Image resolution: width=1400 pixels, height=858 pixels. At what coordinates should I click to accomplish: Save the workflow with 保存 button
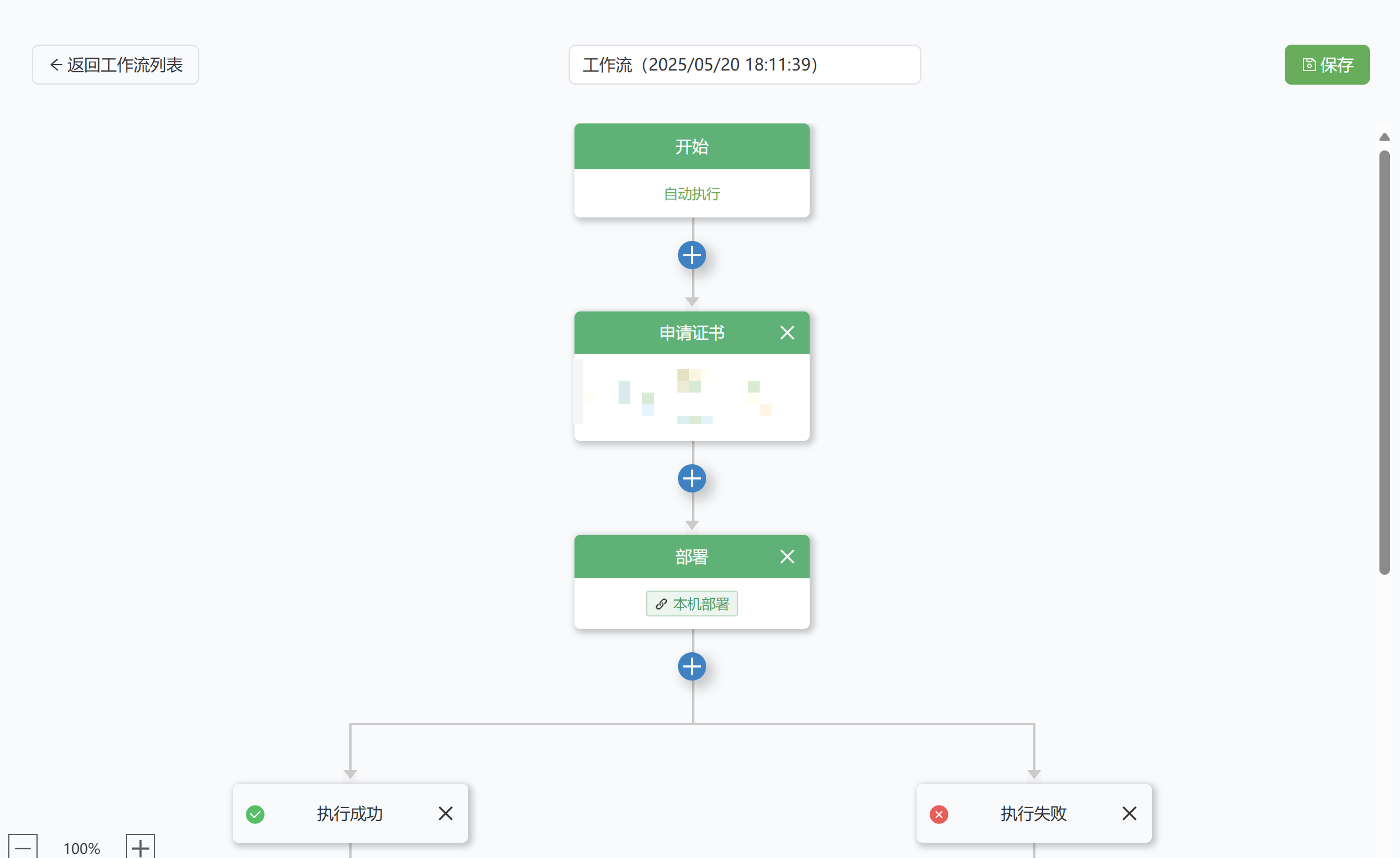[1327, 65]
